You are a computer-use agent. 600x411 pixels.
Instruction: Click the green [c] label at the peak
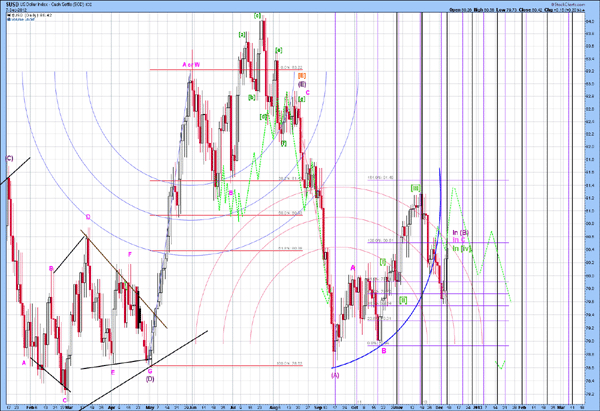click(x=257, y=15)
